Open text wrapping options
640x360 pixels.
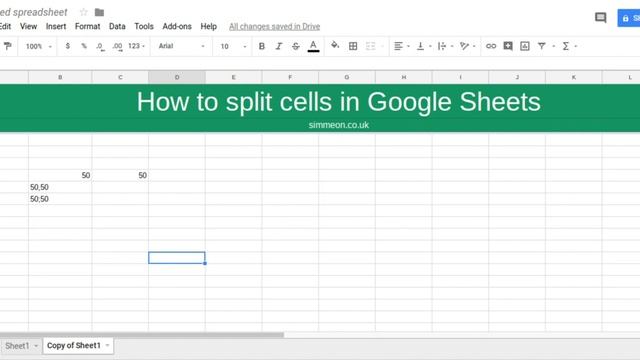(442, 46)
